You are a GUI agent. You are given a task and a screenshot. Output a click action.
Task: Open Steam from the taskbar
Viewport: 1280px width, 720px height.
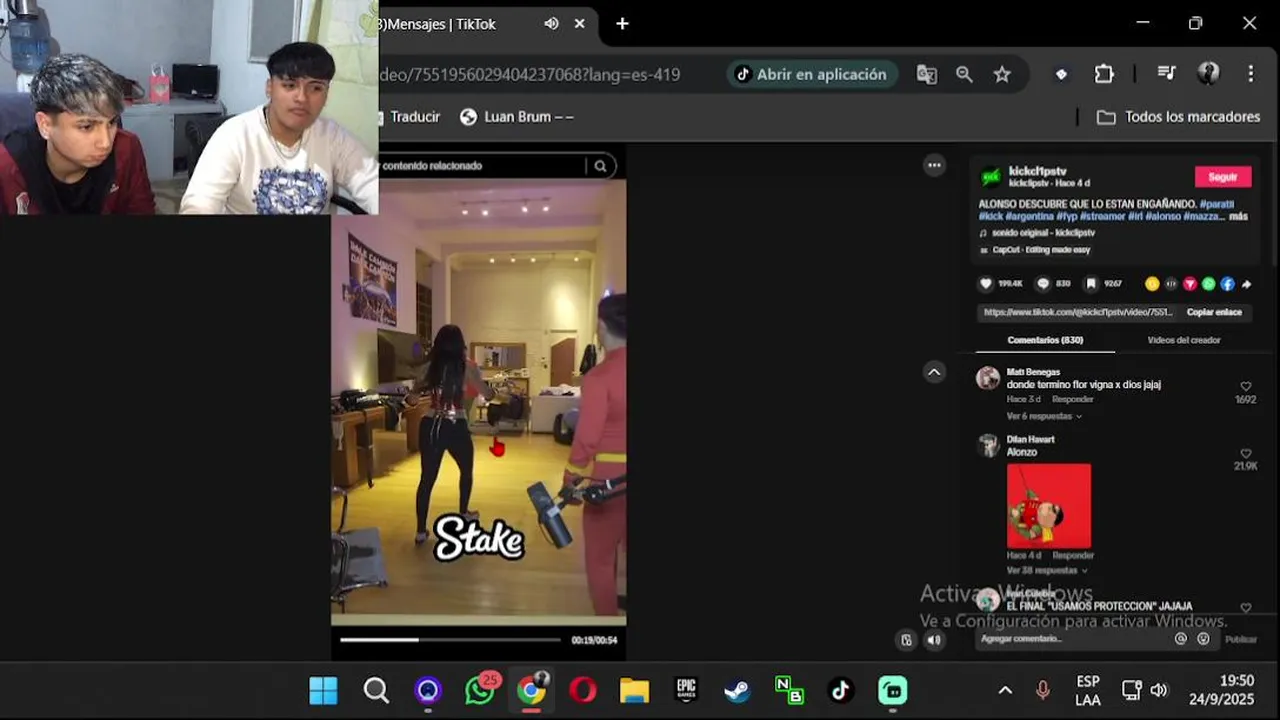click(x=737, y=690)
